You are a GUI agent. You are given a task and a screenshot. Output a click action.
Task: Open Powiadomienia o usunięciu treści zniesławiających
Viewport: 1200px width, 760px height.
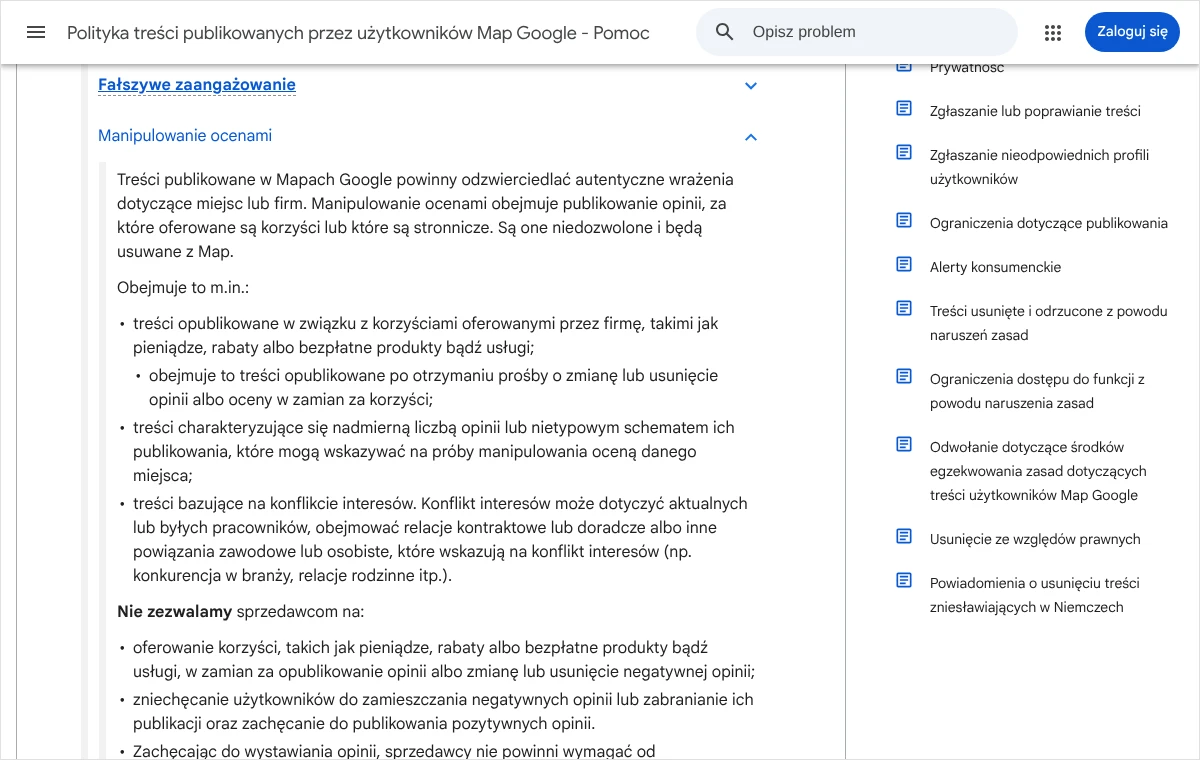[1035, 595]
